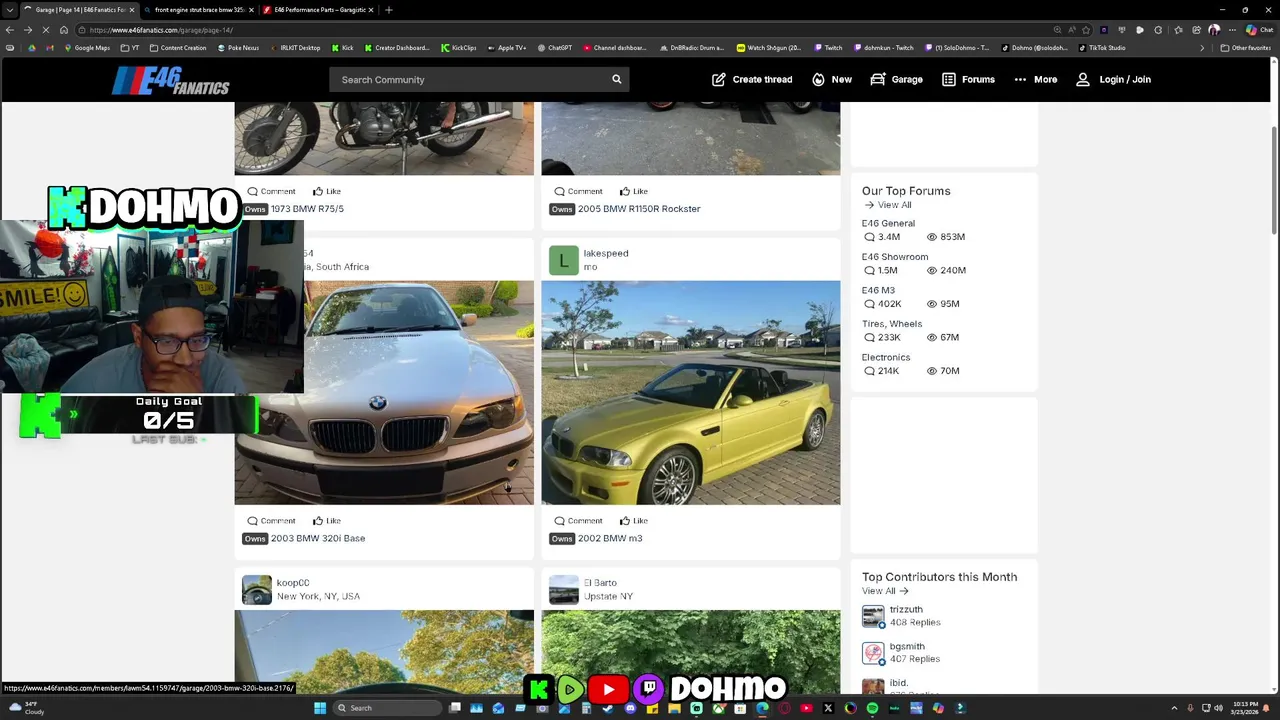Click the E46 Fanatics logo
Image resolution: width=1280 pixels, height=720 pixels.
point(171,80)
